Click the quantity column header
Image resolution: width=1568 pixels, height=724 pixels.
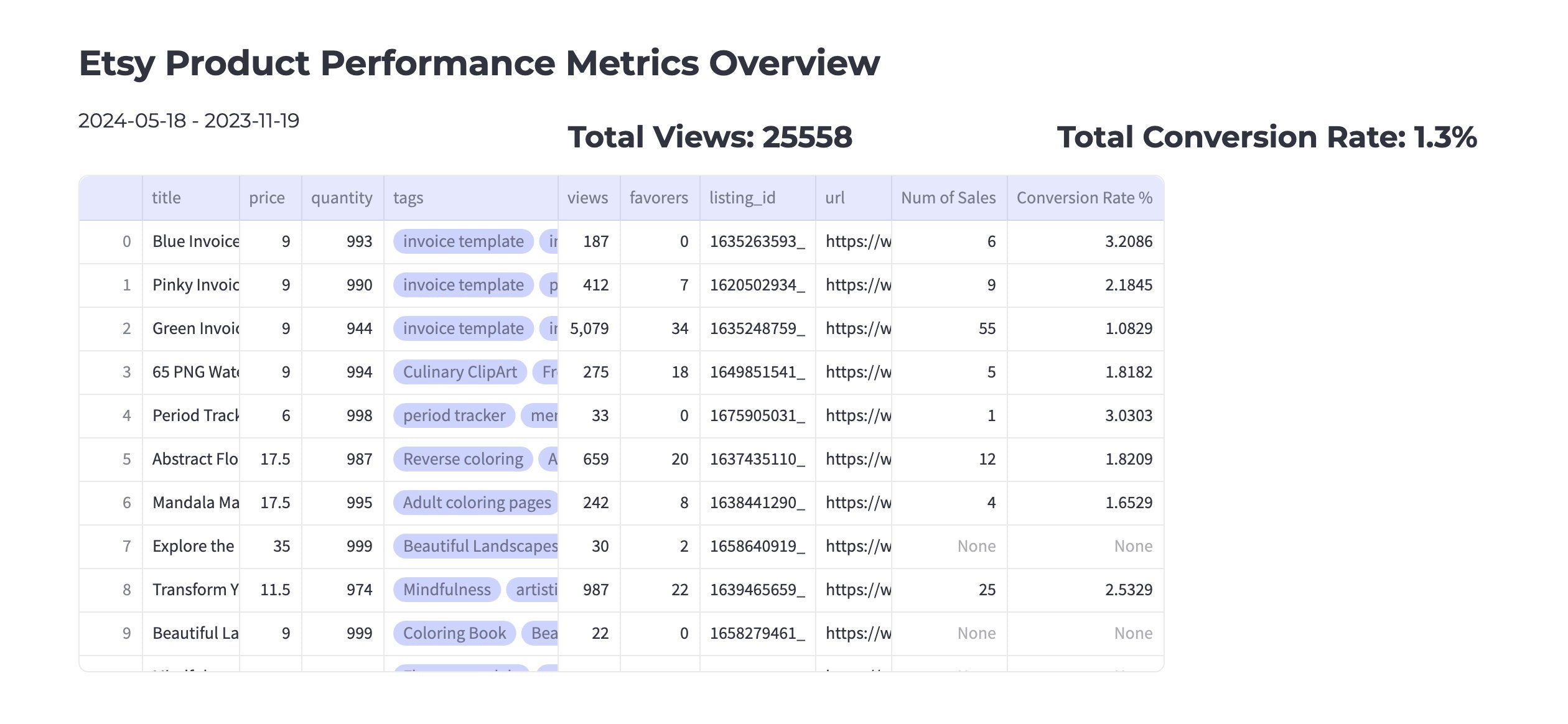(x=343, y=198)
